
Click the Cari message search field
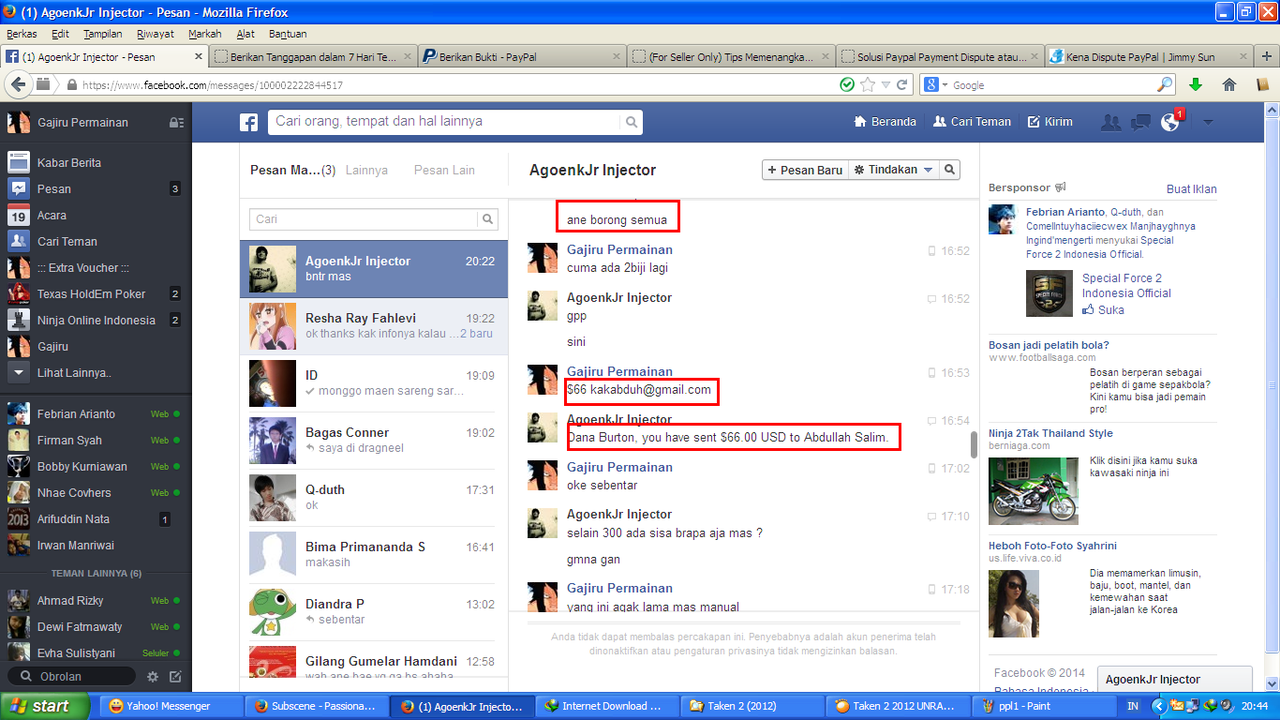tap(364, 219)
